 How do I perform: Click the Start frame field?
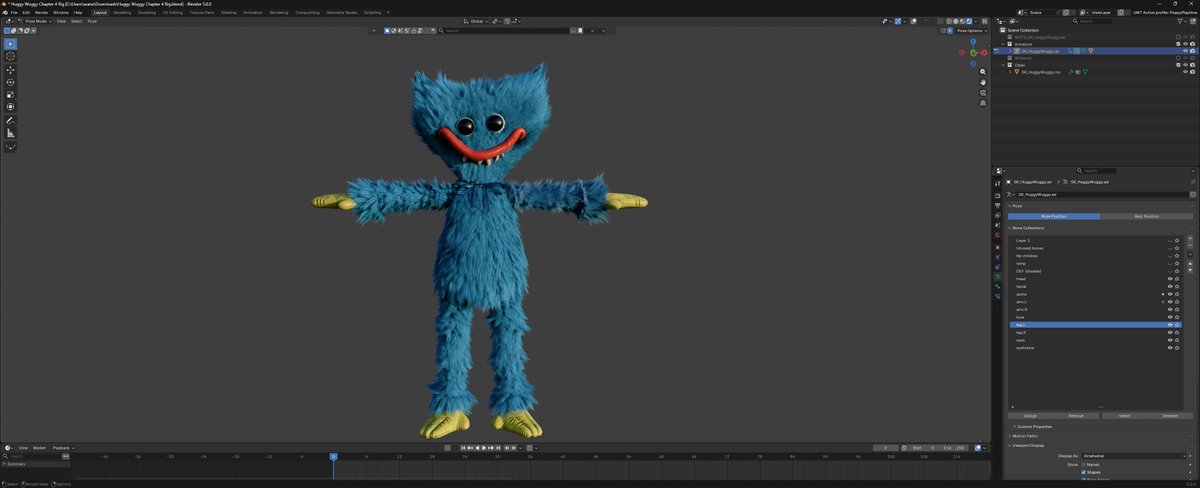click(x=923, y=448)
